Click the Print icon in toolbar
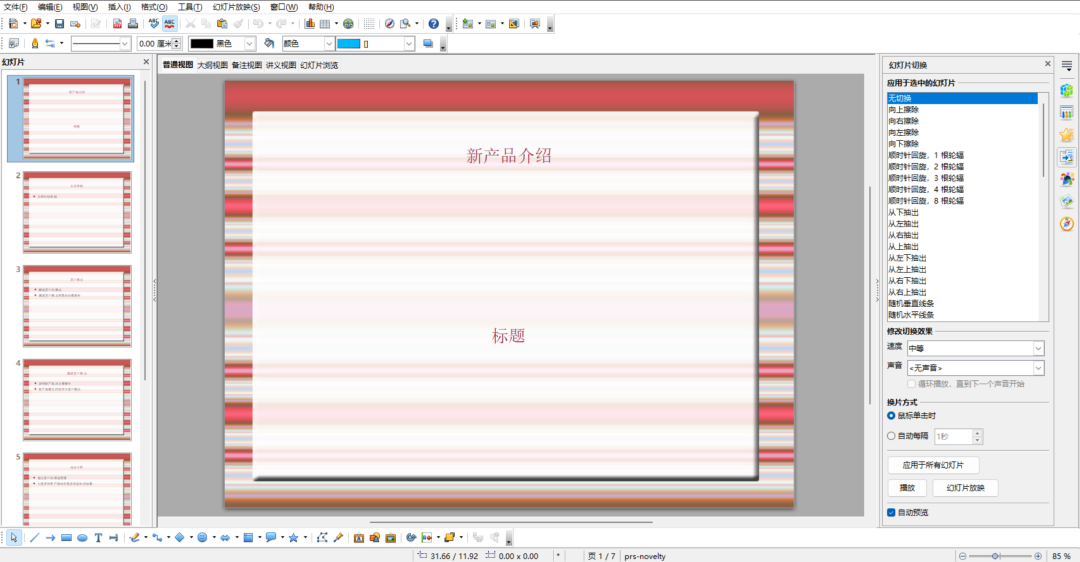 point(132,23)
